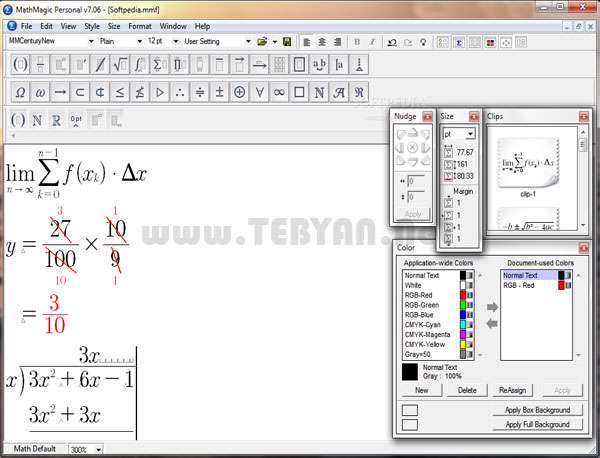Viewport: 600px width, 458px height.
Task: Open the Help menu
Action: (x=202, y=26)
